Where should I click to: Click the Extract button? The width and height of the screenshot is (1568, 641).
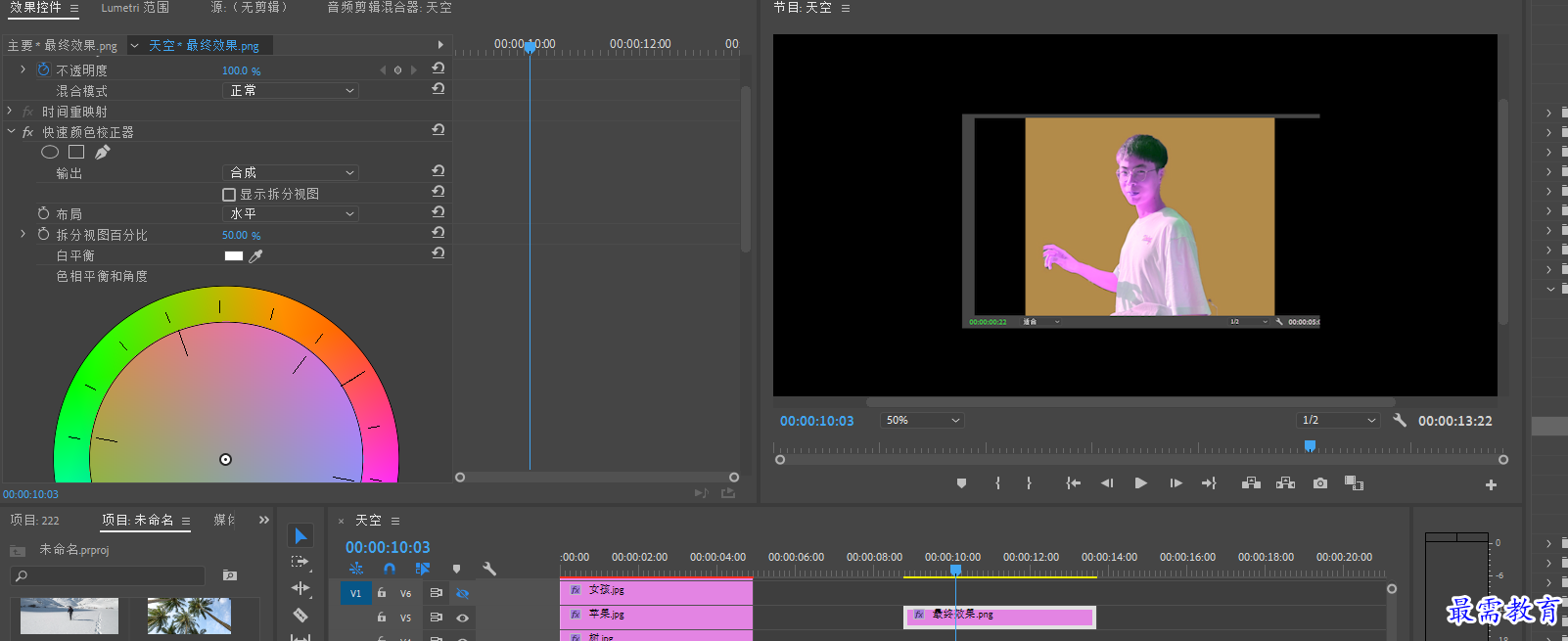pos(1286,483)
